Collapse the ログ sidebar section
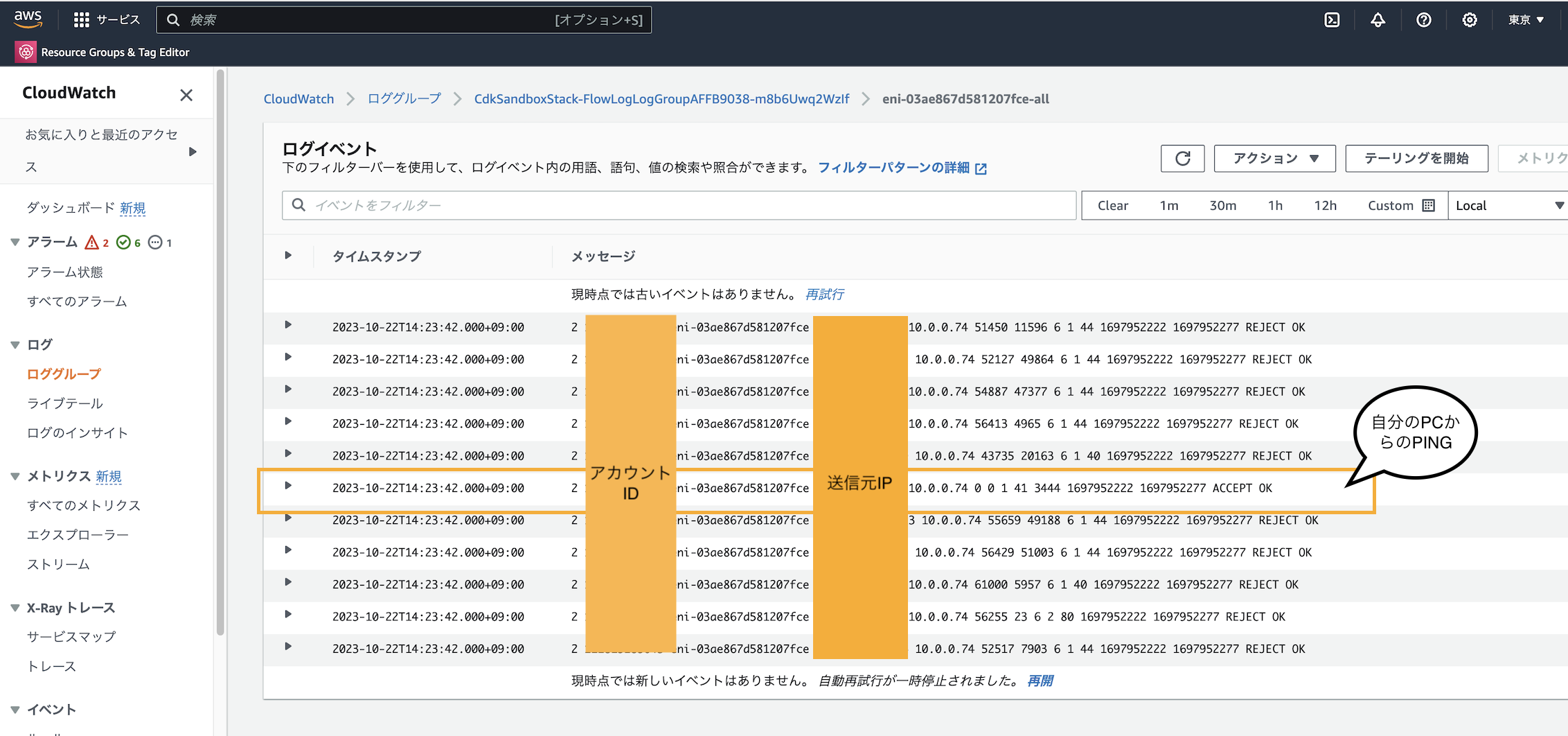 point(15,345)
